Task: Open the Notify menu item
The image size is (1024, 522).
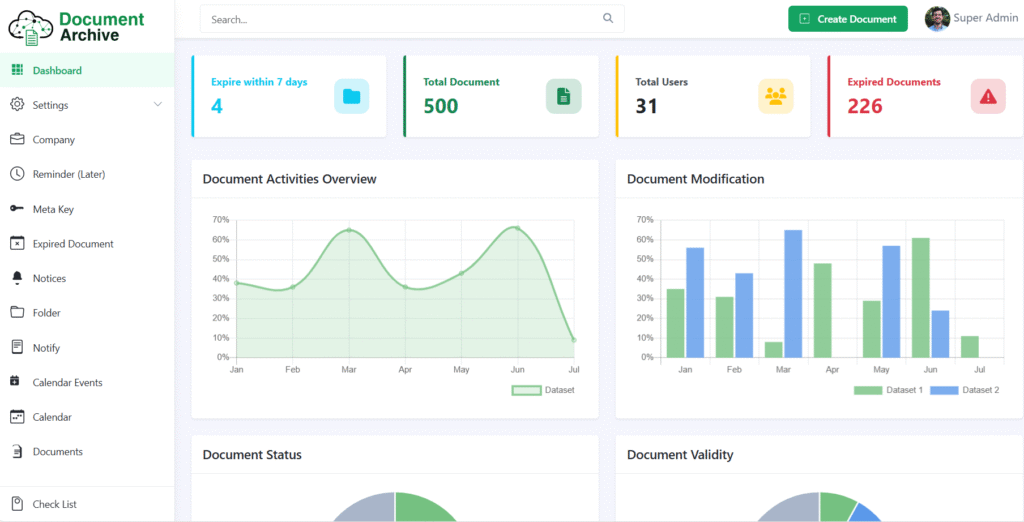Action: pyautogui.click(x=87, y=348)
